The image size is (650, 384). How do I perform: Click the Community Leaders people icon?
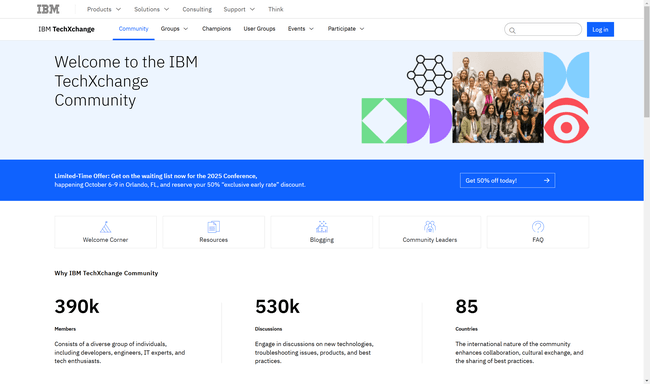click(430, 227)
